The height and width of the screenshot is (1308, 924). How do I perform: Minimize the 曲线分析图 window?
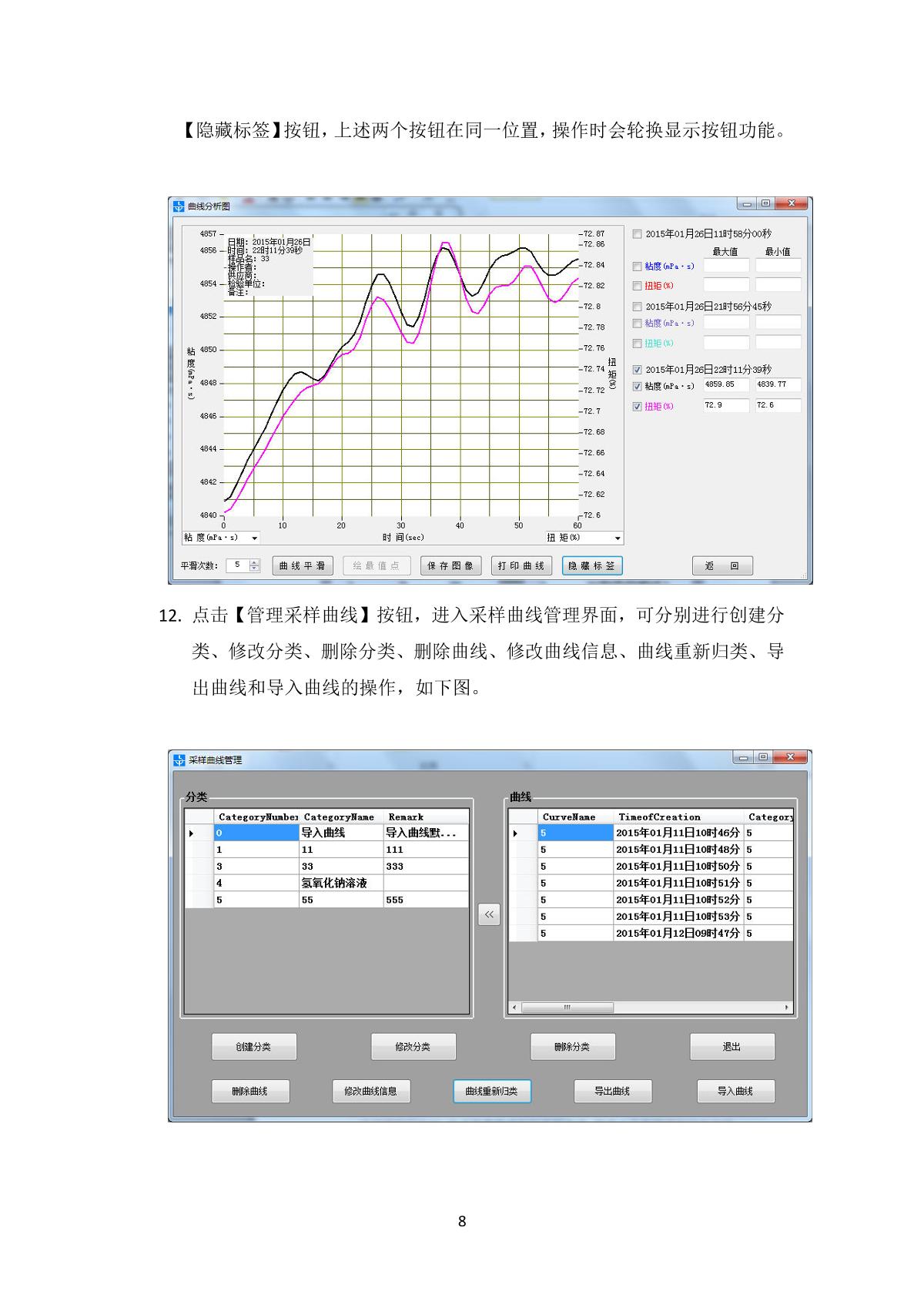[x=746, y=204]
